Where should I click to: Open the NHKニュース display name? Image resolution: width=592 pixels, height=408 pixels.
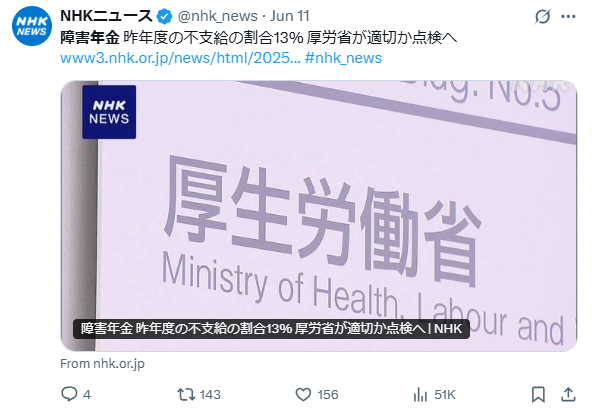tap(106, 16)
